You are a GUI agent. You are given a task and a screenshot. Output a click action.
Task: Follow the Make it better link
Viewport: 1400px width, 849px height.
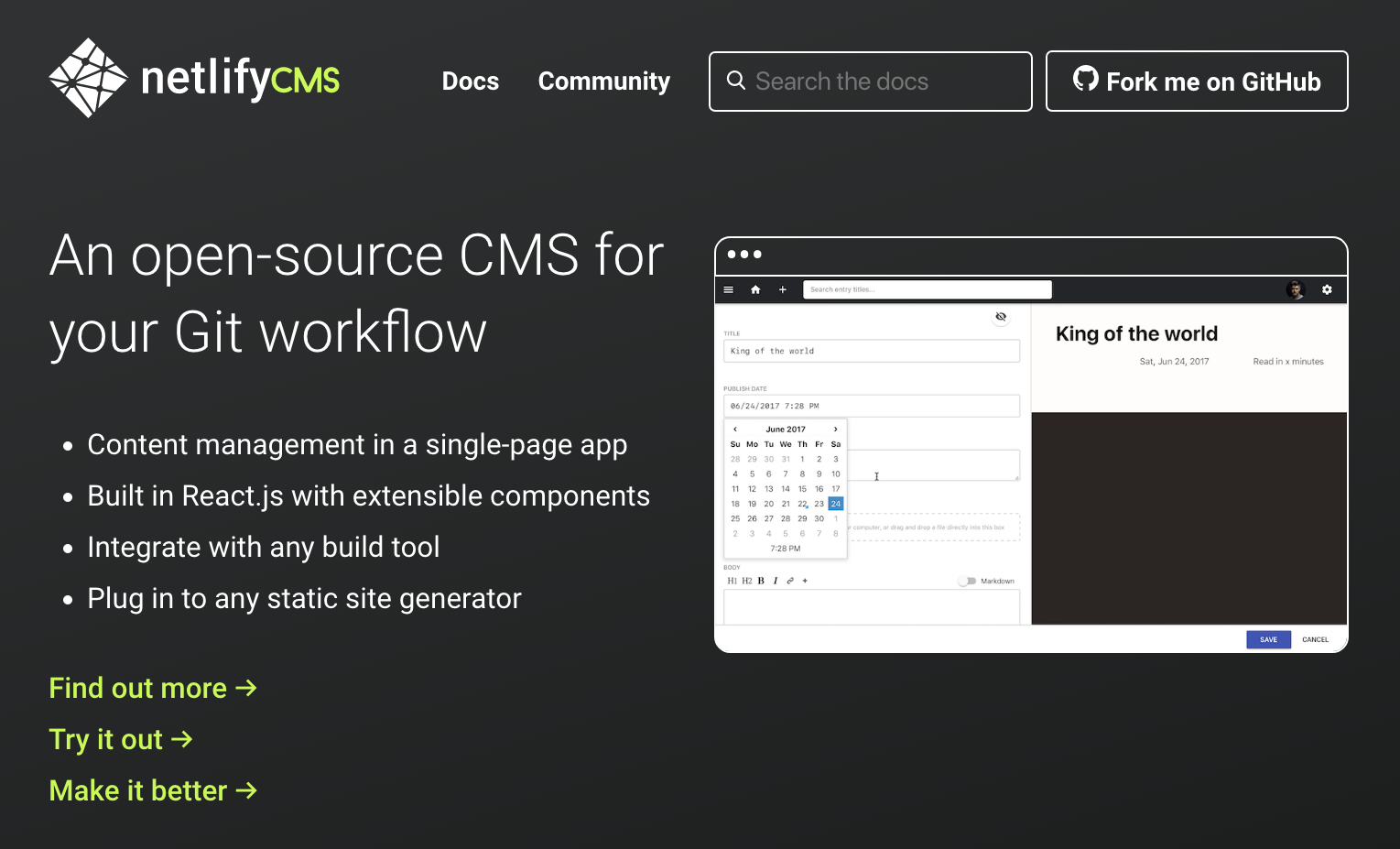tap(153, 790)
